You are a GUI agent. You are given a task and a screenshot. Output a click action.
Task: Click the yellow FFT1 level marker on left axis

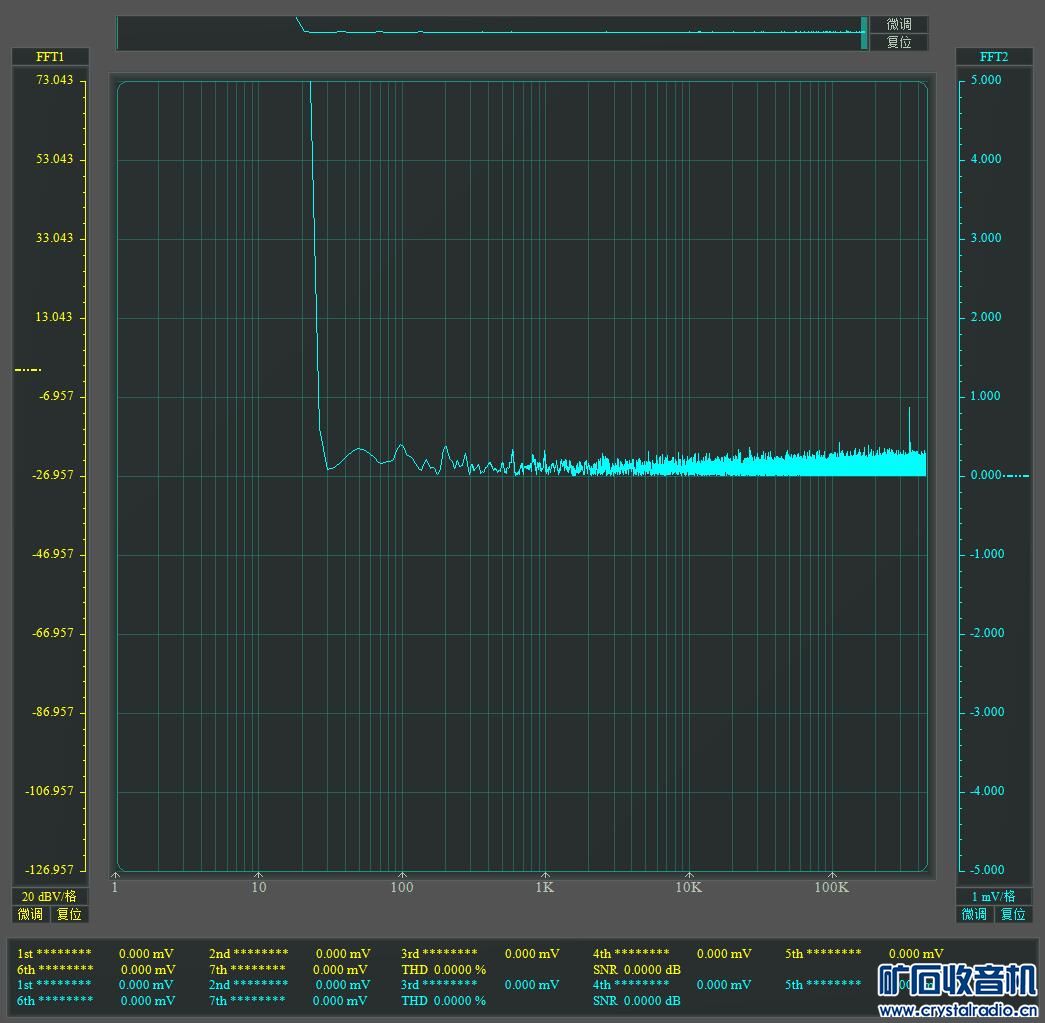28,370
